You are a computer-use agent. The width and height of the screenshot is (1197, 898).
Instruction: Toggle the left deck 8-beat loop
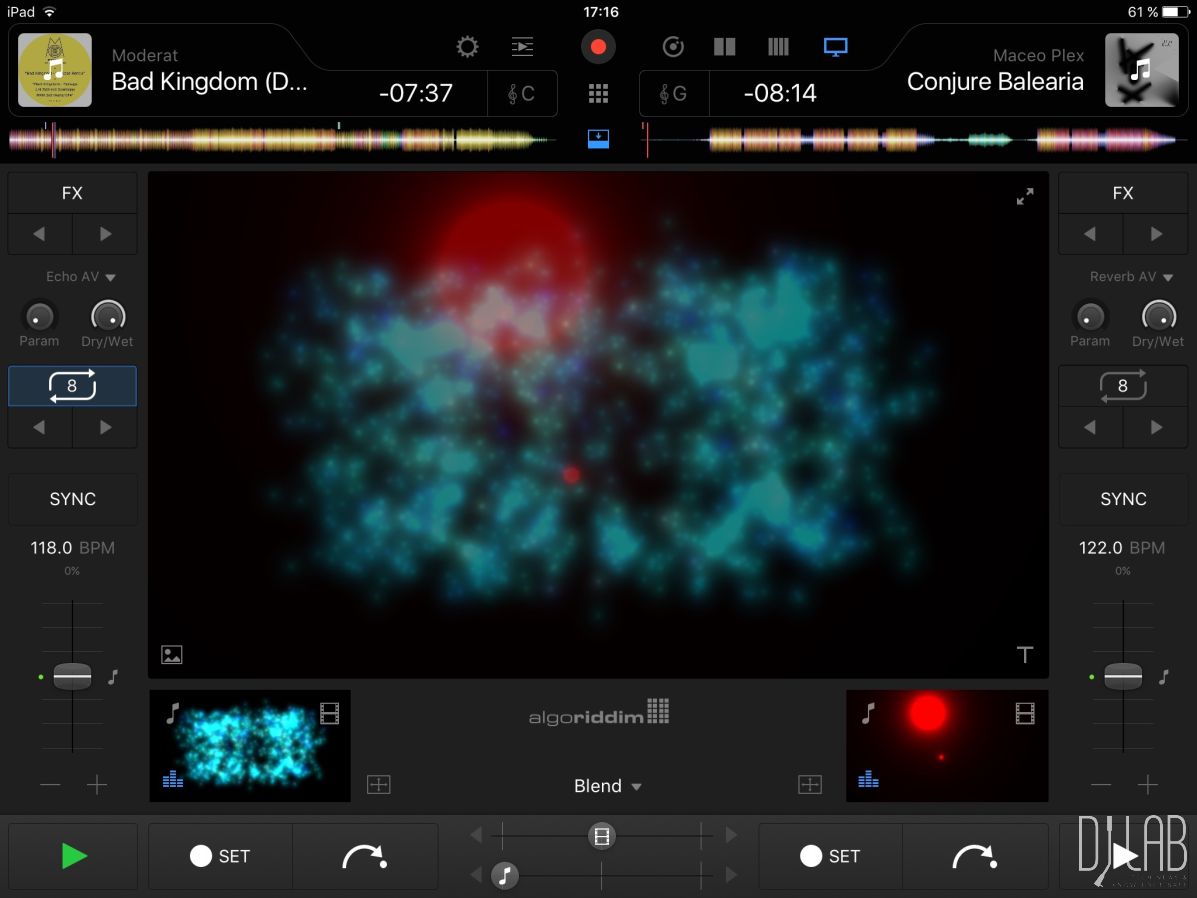pyautogui.click(x=72, y=386)
